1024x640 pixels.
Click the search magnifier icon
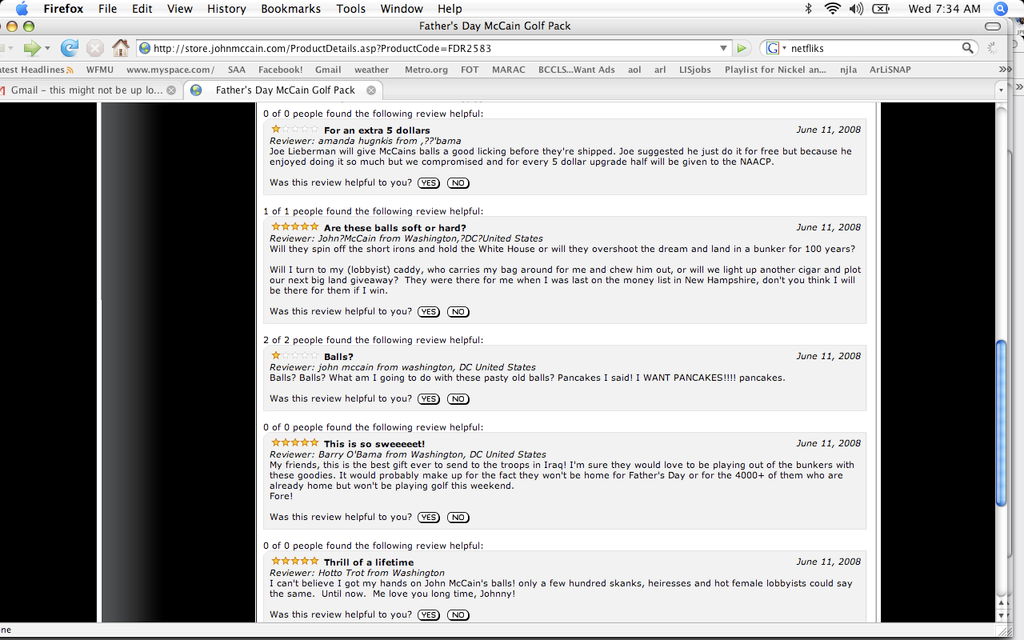967,48
